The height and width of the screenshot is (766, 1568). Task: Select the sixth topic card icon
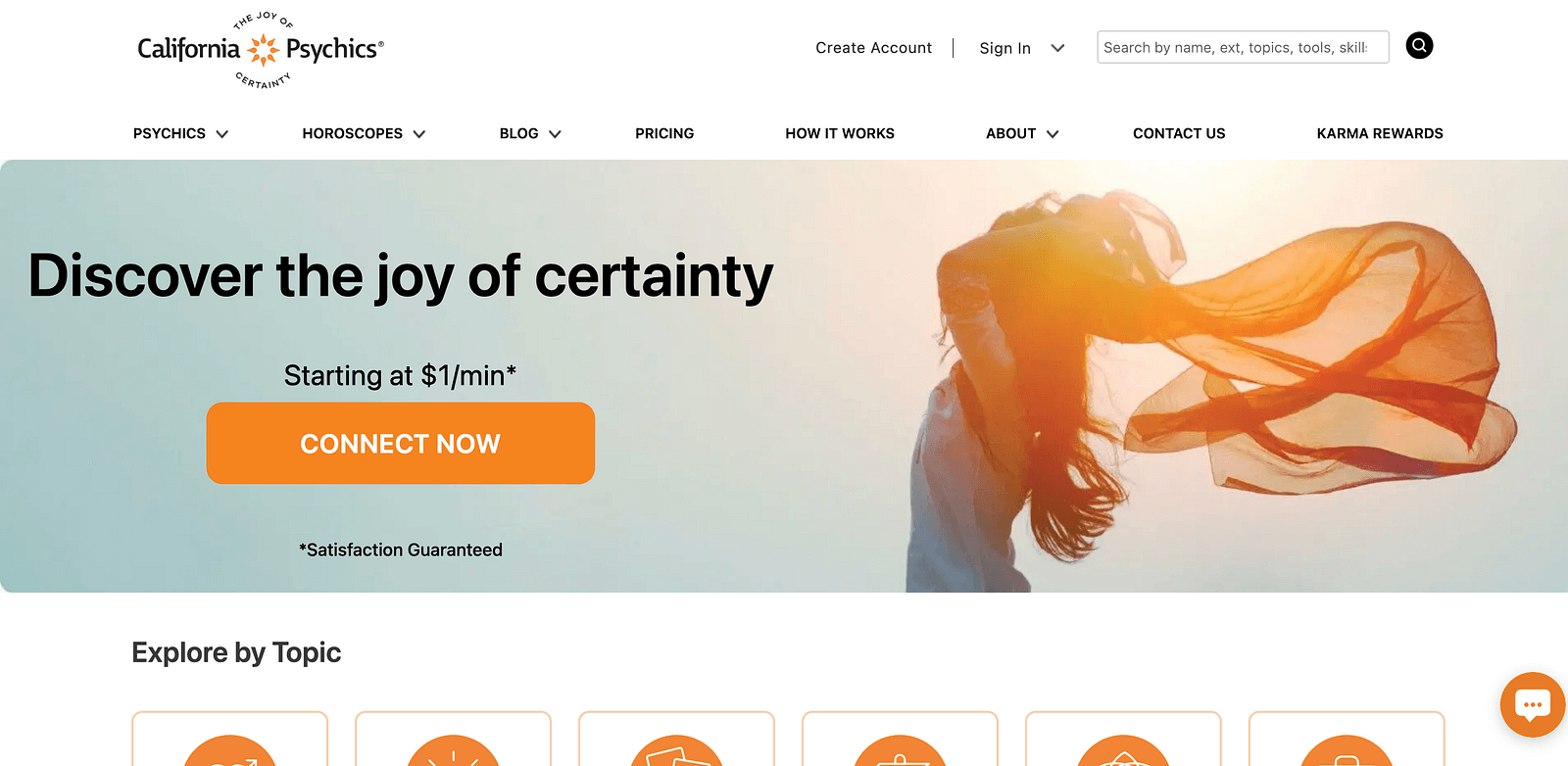coord(1347,750)
